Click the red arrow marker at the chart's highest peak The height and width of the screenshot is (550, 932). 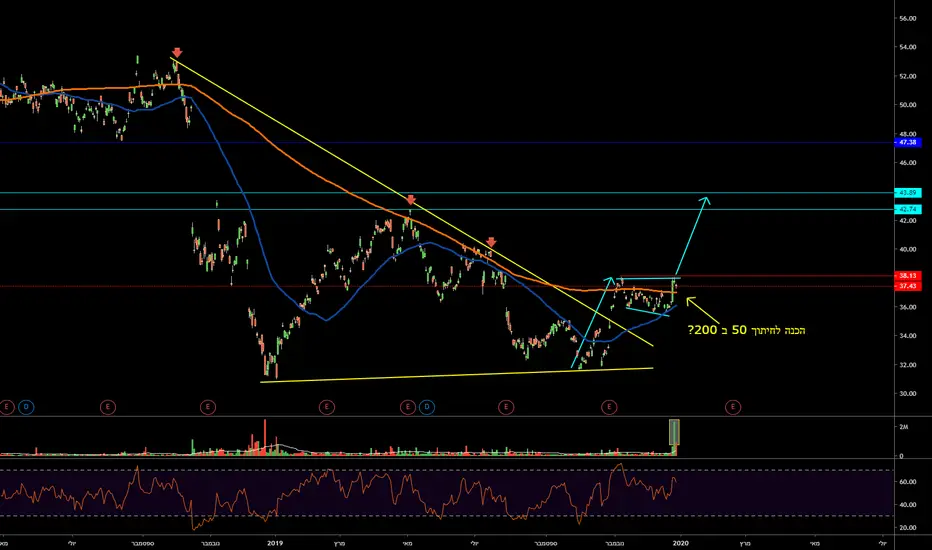click(x=177, y=52)
